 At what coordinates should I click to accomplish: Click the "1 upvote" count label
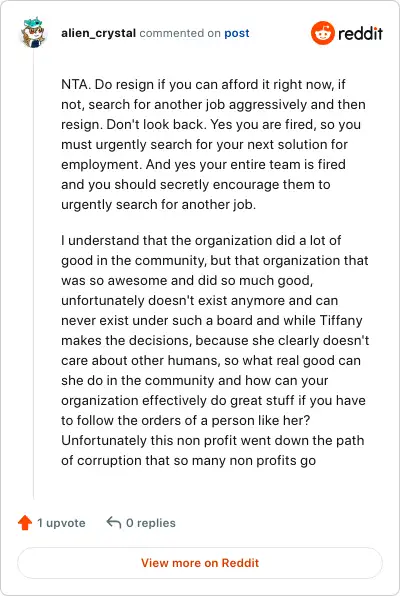[x=61, y=523]
